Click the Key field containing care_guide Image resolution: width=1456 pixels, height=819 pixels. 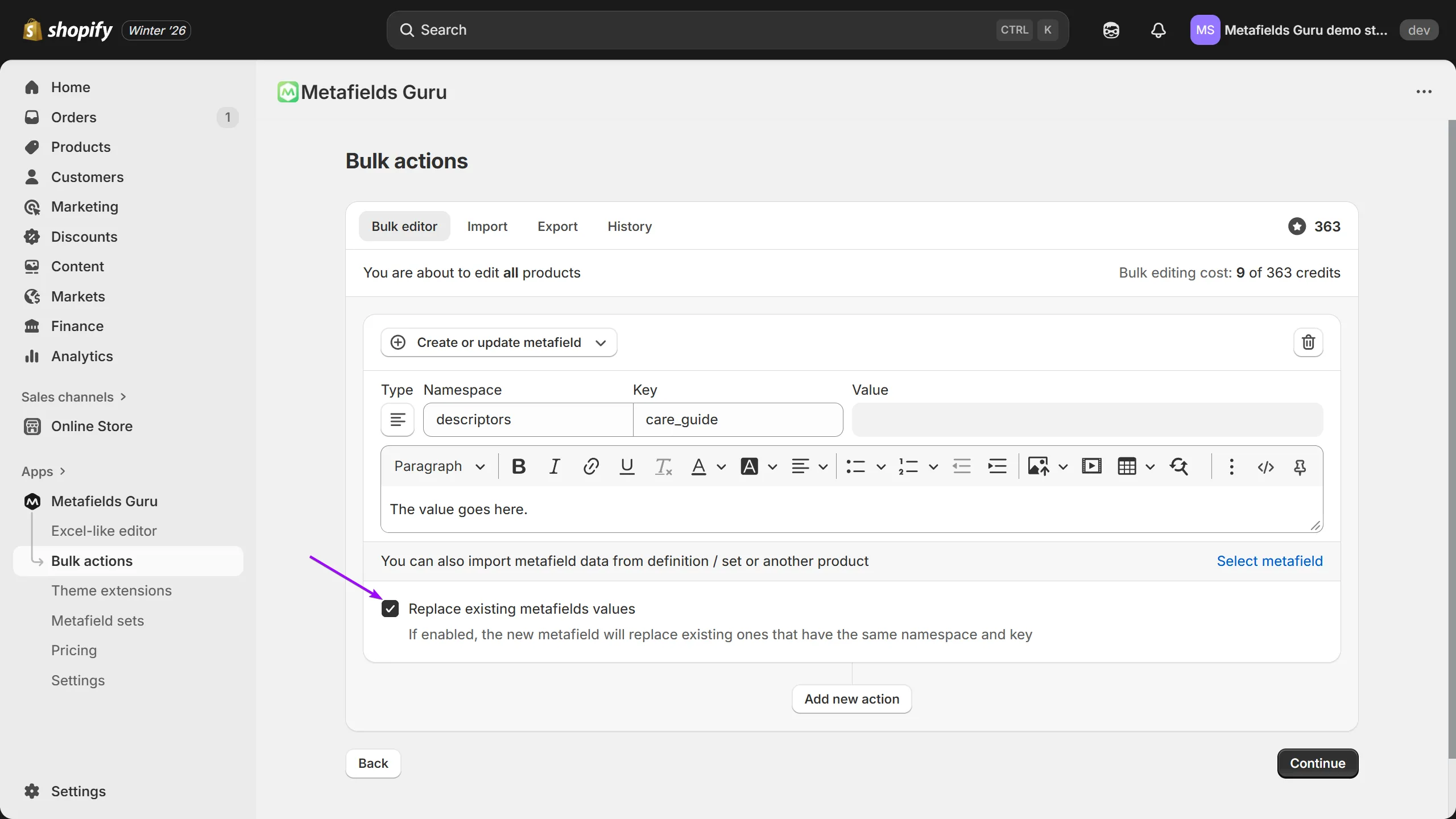[x=738, y=420]
